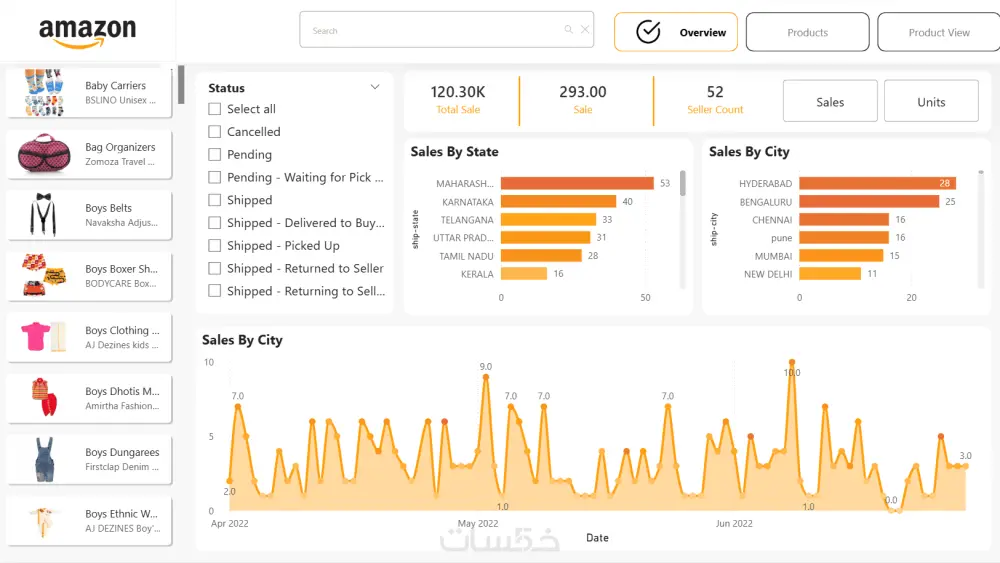Check the Cancelled status checkbox

215,132
